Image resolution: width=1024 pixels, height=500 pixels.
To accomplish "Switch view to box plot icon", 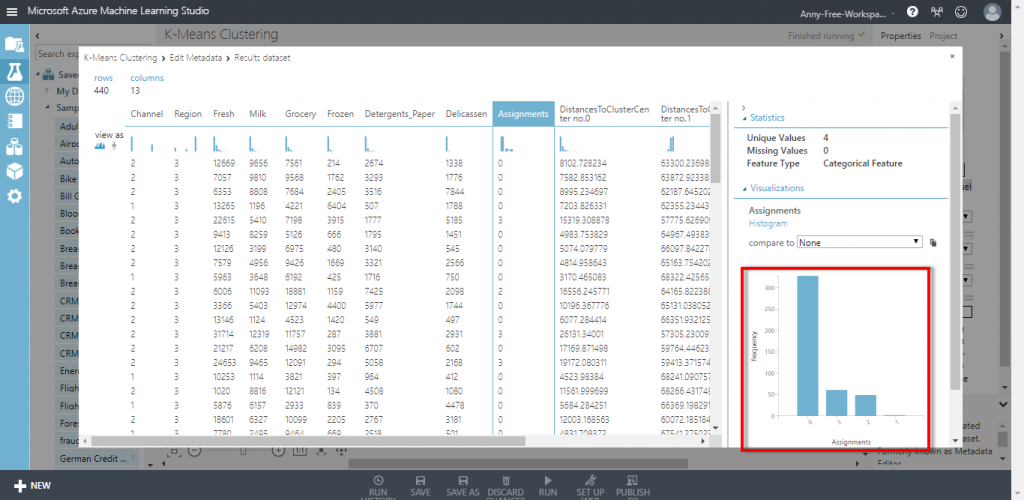I will tap(115, 146).
